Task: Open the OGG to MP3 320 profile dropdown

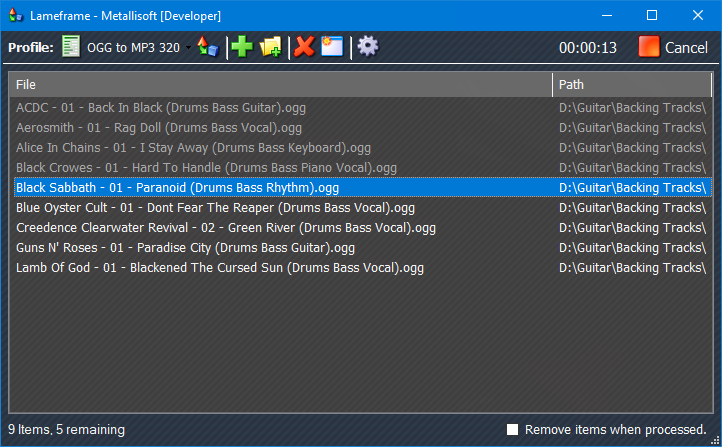Action: coord(188,47)
